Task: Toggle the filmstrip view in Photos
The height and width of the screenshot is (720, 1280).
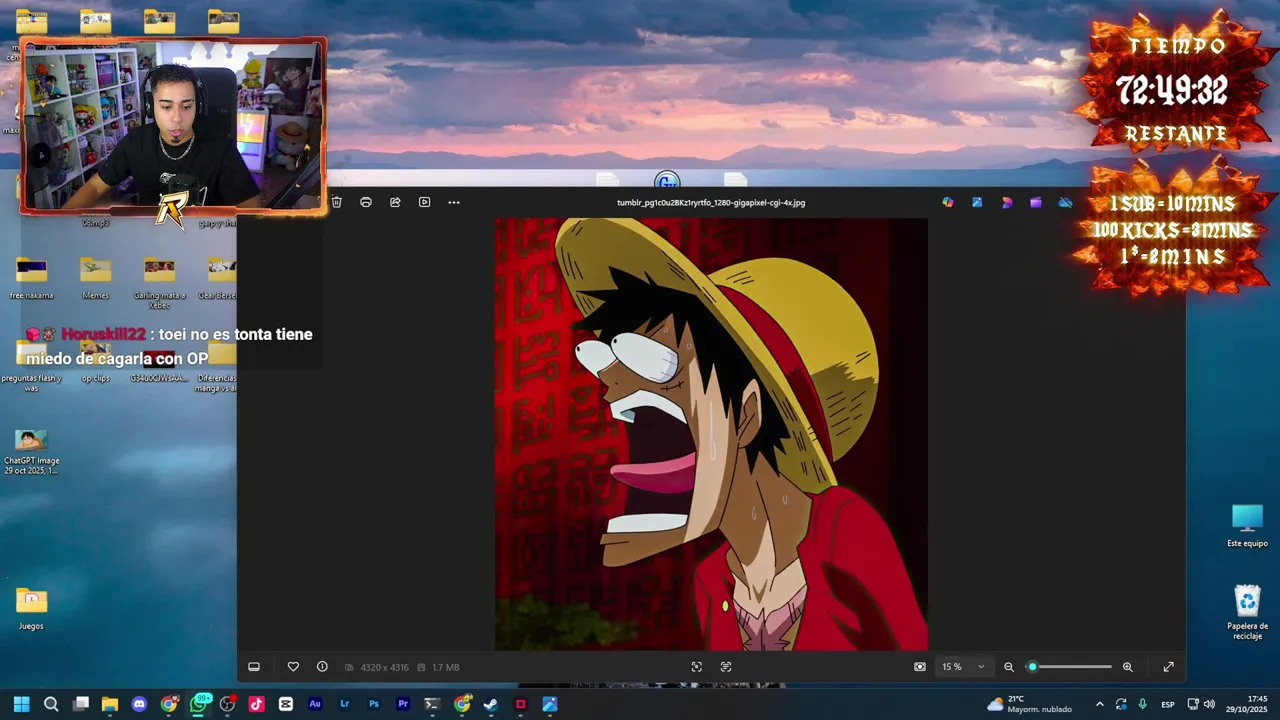Action: pyautogui.click(x=254, y=667)
